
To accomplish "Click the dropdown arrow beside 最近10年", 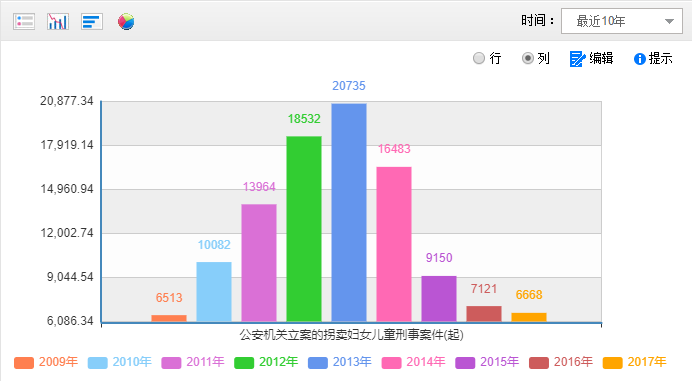I will pyautogui.click(x=669, y=21).
